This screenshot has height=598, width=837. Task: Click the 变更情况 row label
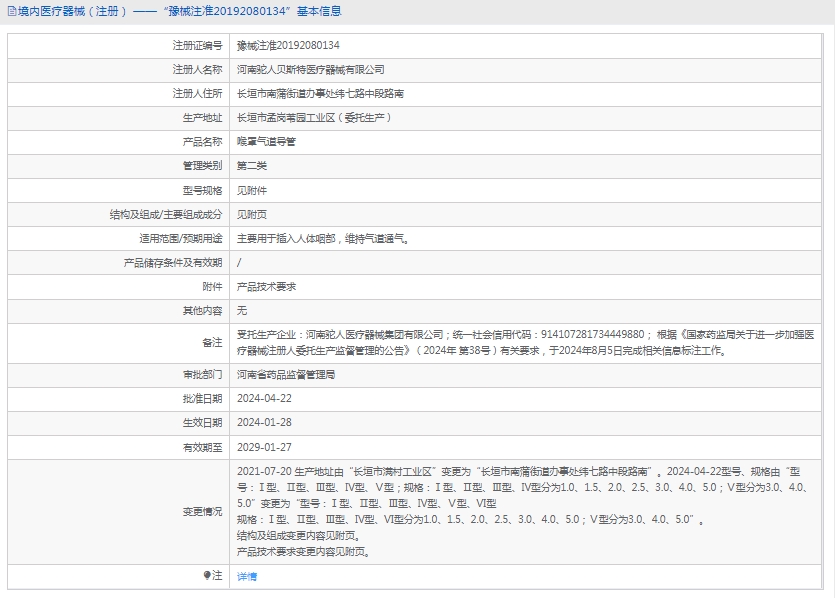click(x=201, y=511)
